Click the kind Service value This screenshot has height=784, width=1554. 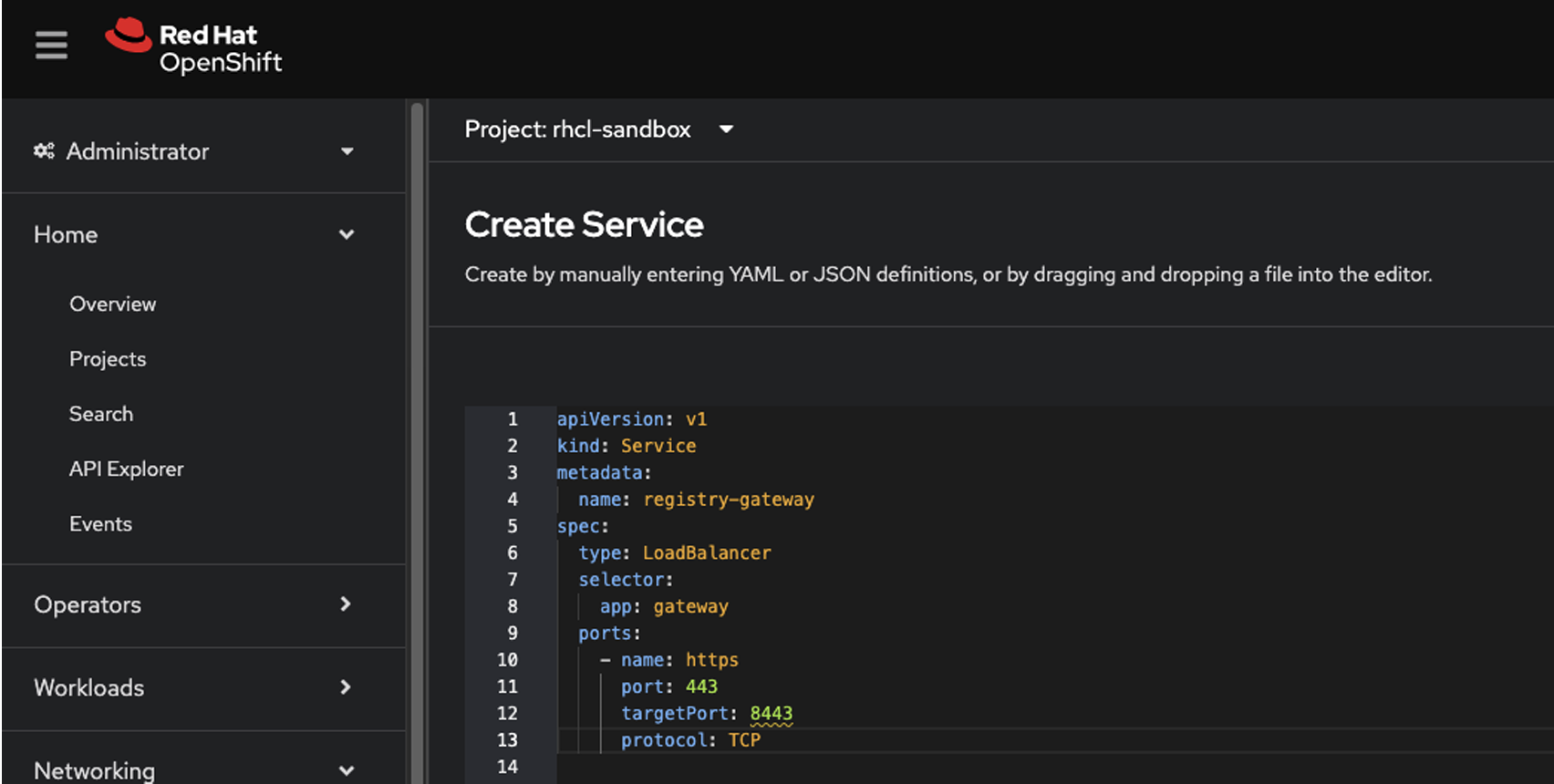[658, 446]
